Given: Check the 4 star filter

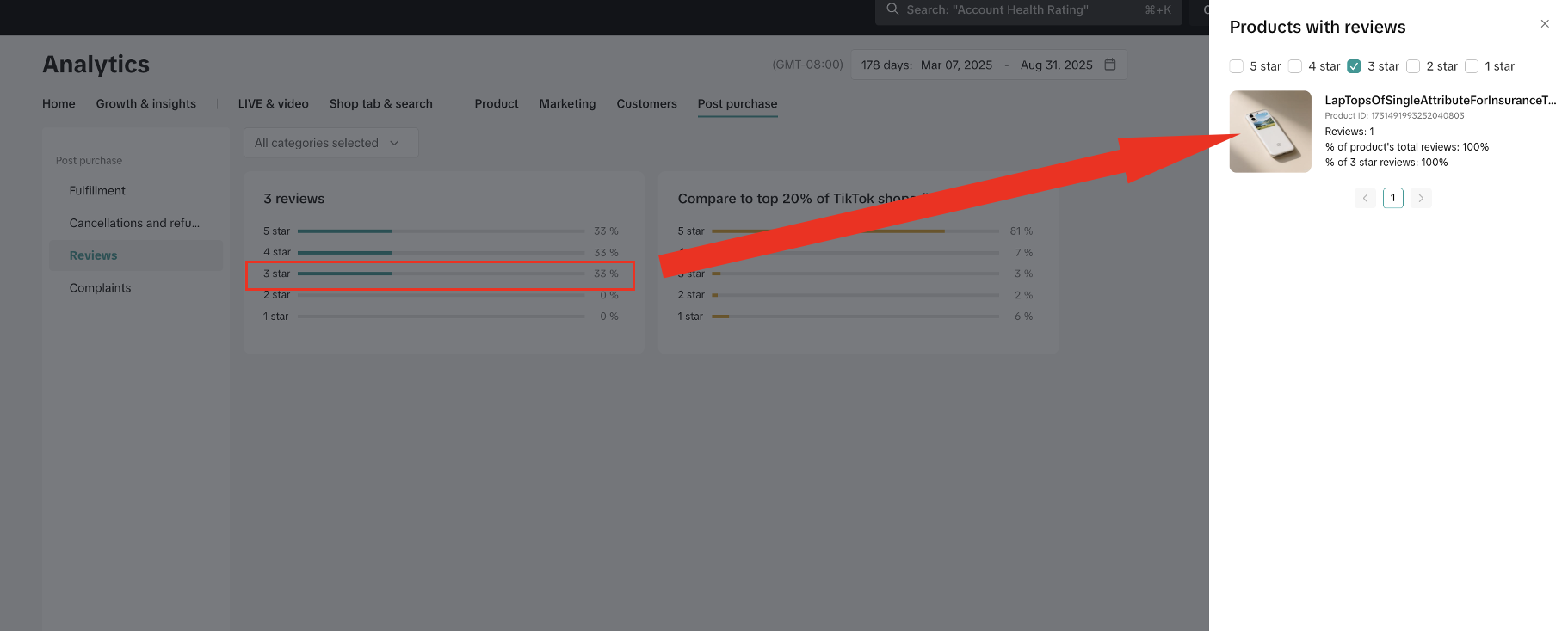Looking at the screenshot, I should [x=1295, y=66].
